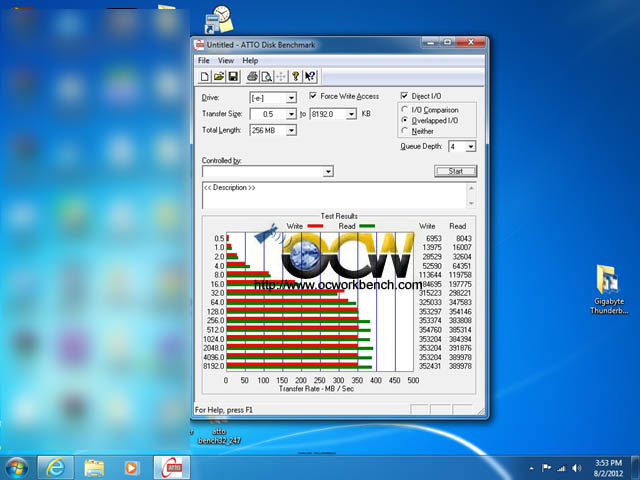This screenshot has height=480, width=640.
Task: Toggle the Direct I/O checkbox
Action: (404, 96)
